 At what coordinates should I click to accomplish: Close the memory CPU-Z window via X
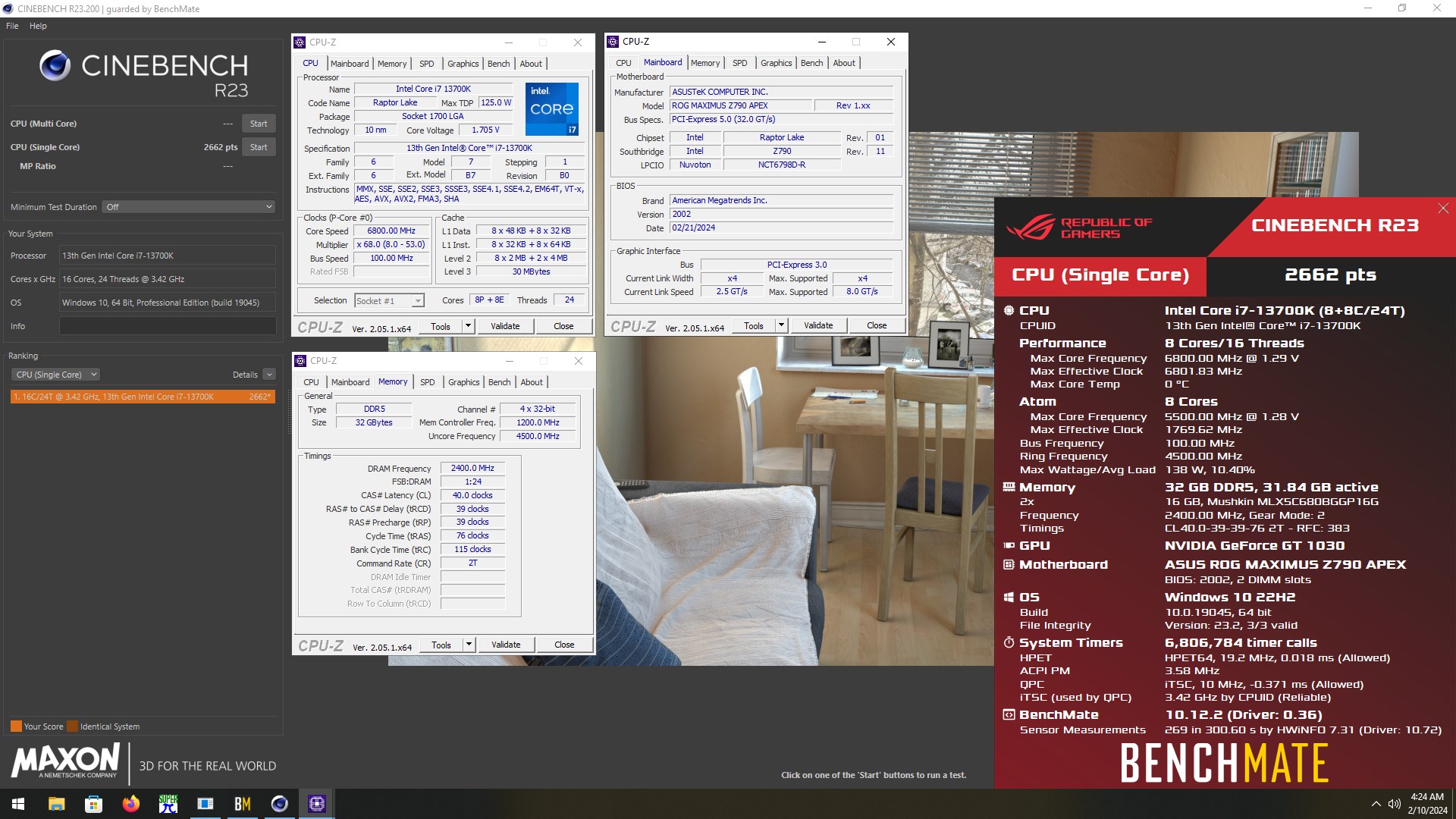point(578,361)
